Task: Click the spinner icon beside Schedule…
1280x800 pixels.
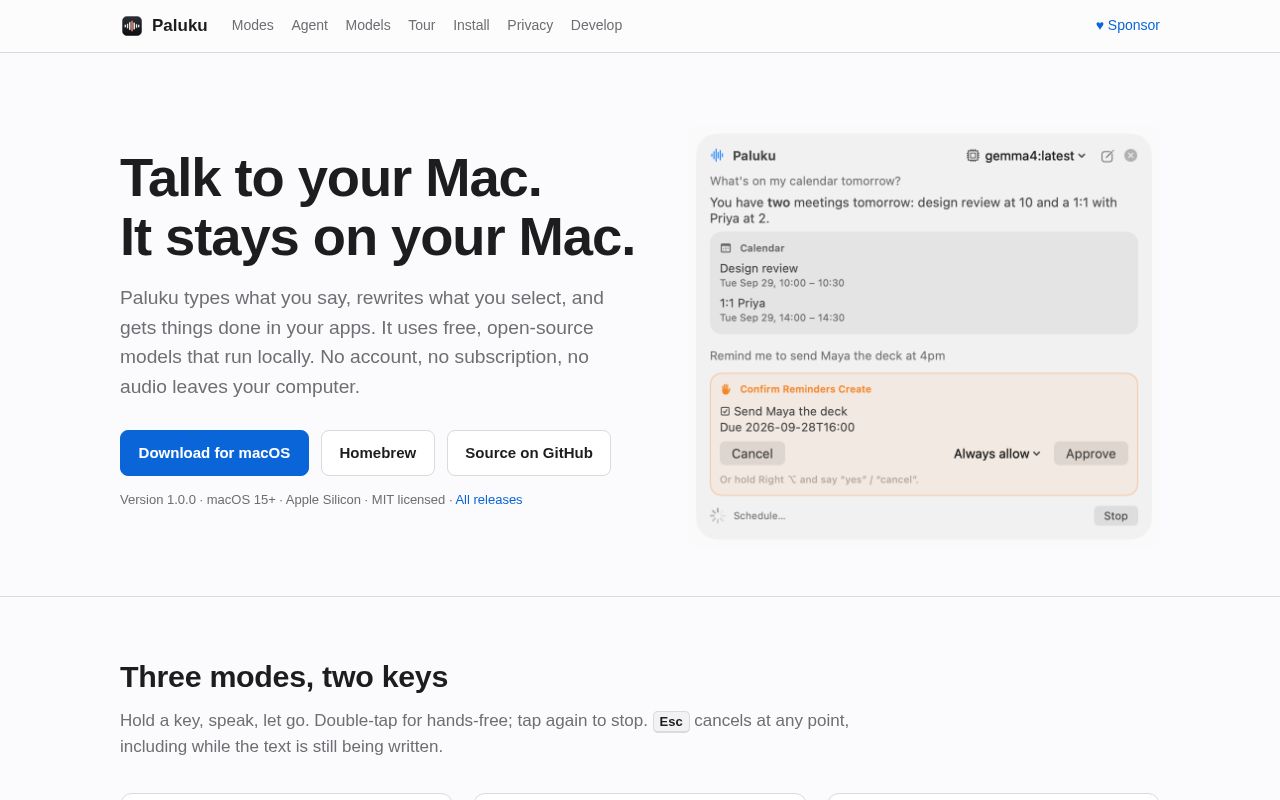Action: (718, 515)
